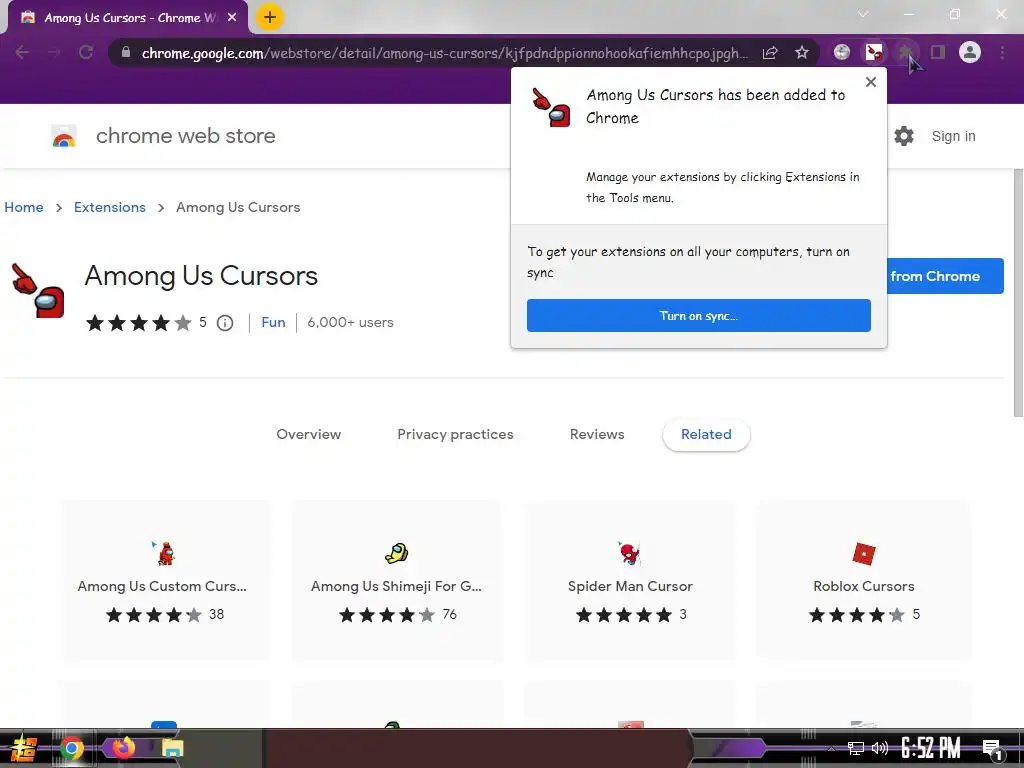Image resolution: width=1024 pixels, height=768 pixels.
Task: Switch to the Reviews tab
Action: [597, 434]
